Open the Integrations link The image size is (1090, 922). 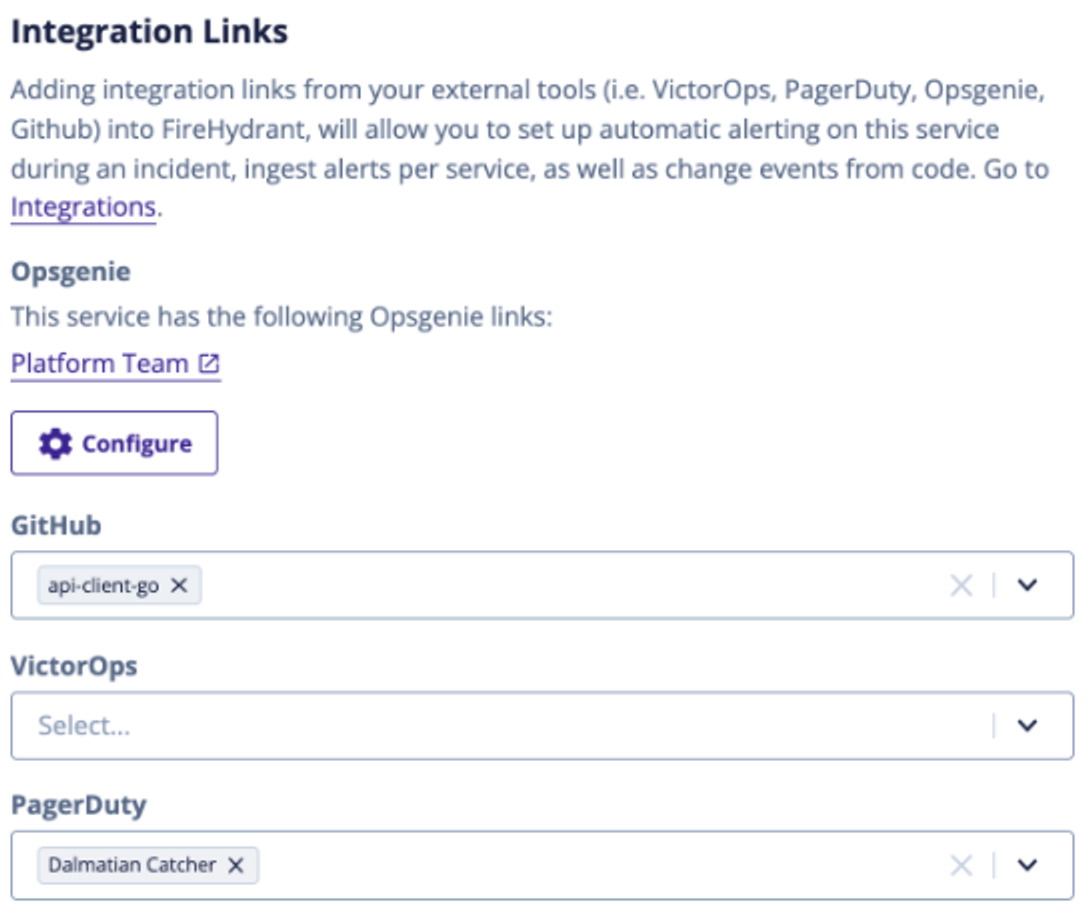[83, 207]
